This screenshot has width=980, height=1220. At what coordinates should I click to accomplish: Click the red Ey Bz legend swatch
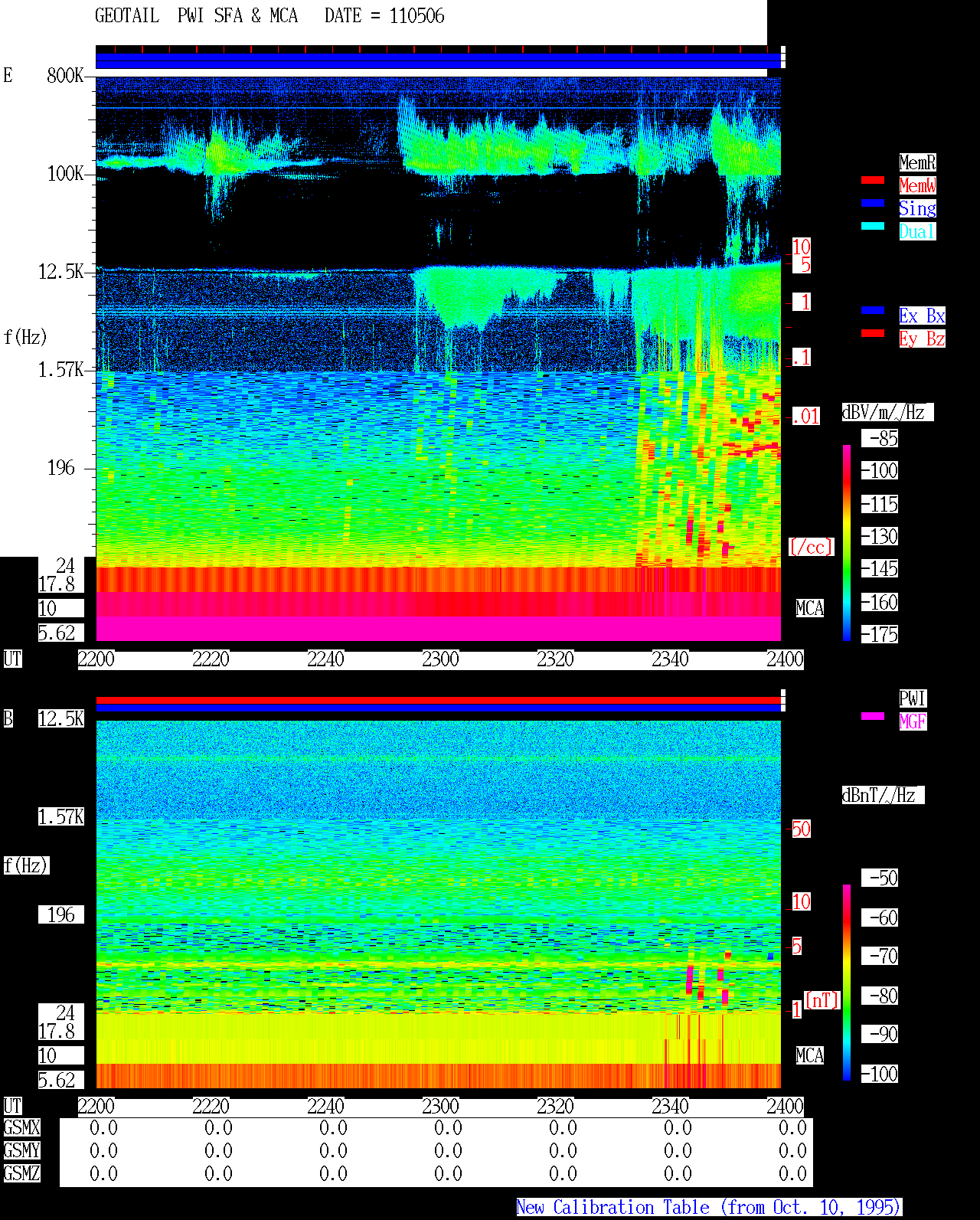[873, 333]
